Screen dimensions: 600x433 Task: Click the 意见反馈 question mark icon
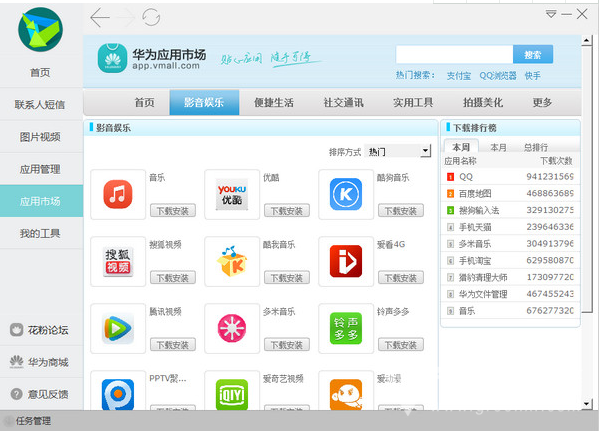(16, 394)
